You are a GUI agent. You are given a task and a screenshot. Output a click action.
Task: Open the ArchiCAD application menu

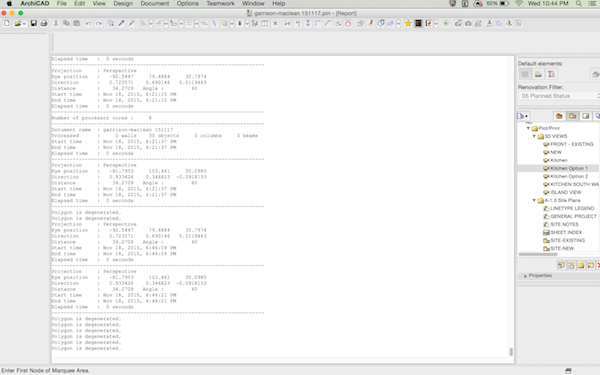[35, 3]
